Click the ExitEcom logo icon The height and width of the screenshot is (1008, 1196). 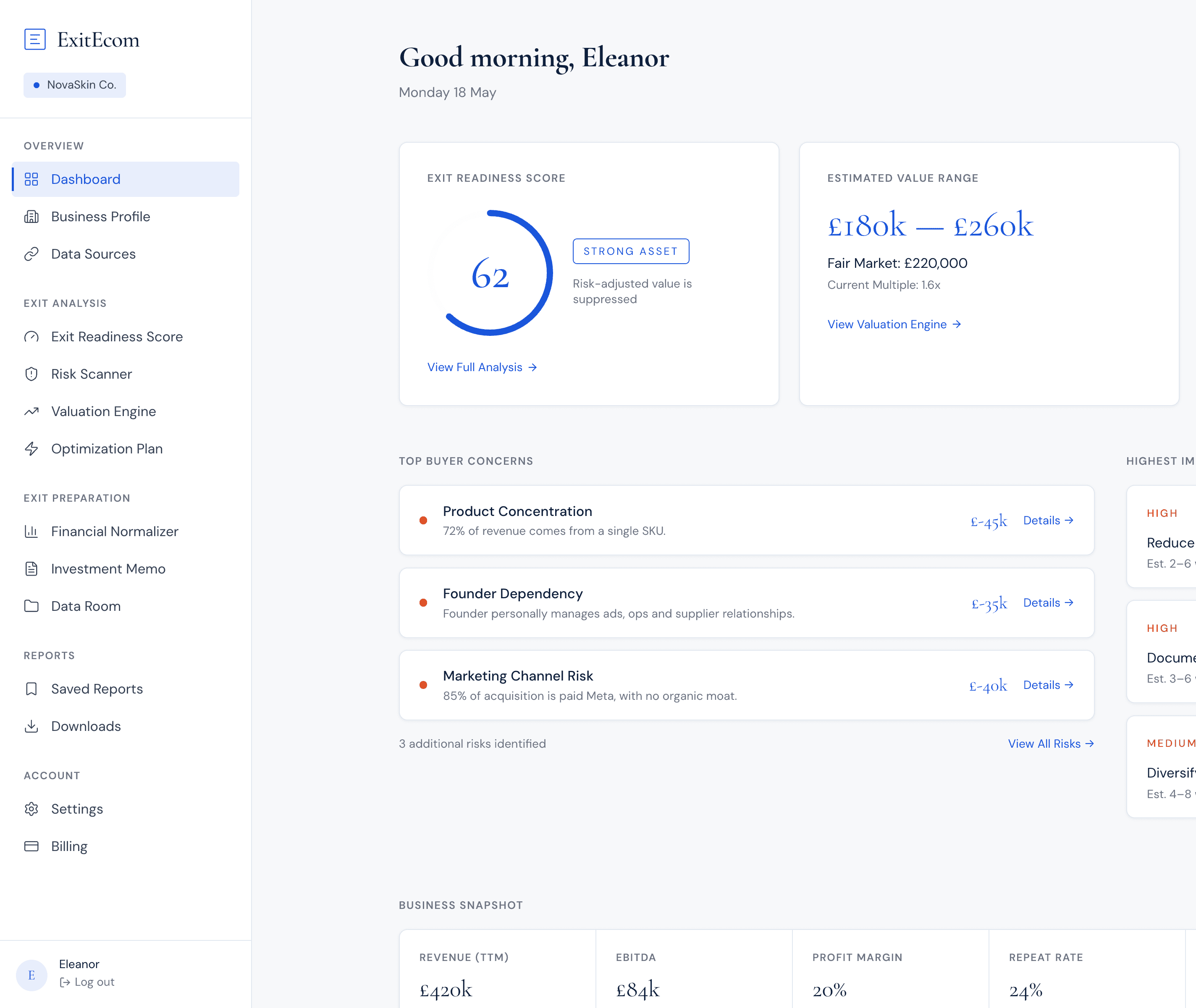click(35, 39)
